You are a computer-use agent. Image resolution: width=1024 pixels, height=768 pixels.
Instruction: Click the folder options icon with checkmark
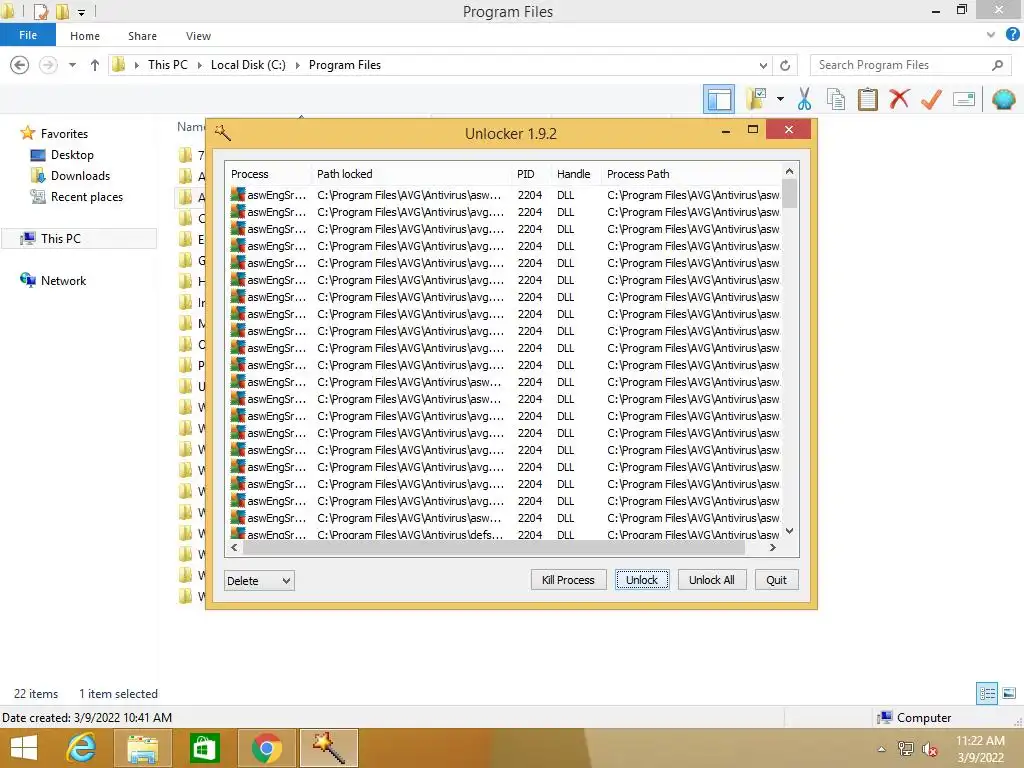tap(756, 99)
